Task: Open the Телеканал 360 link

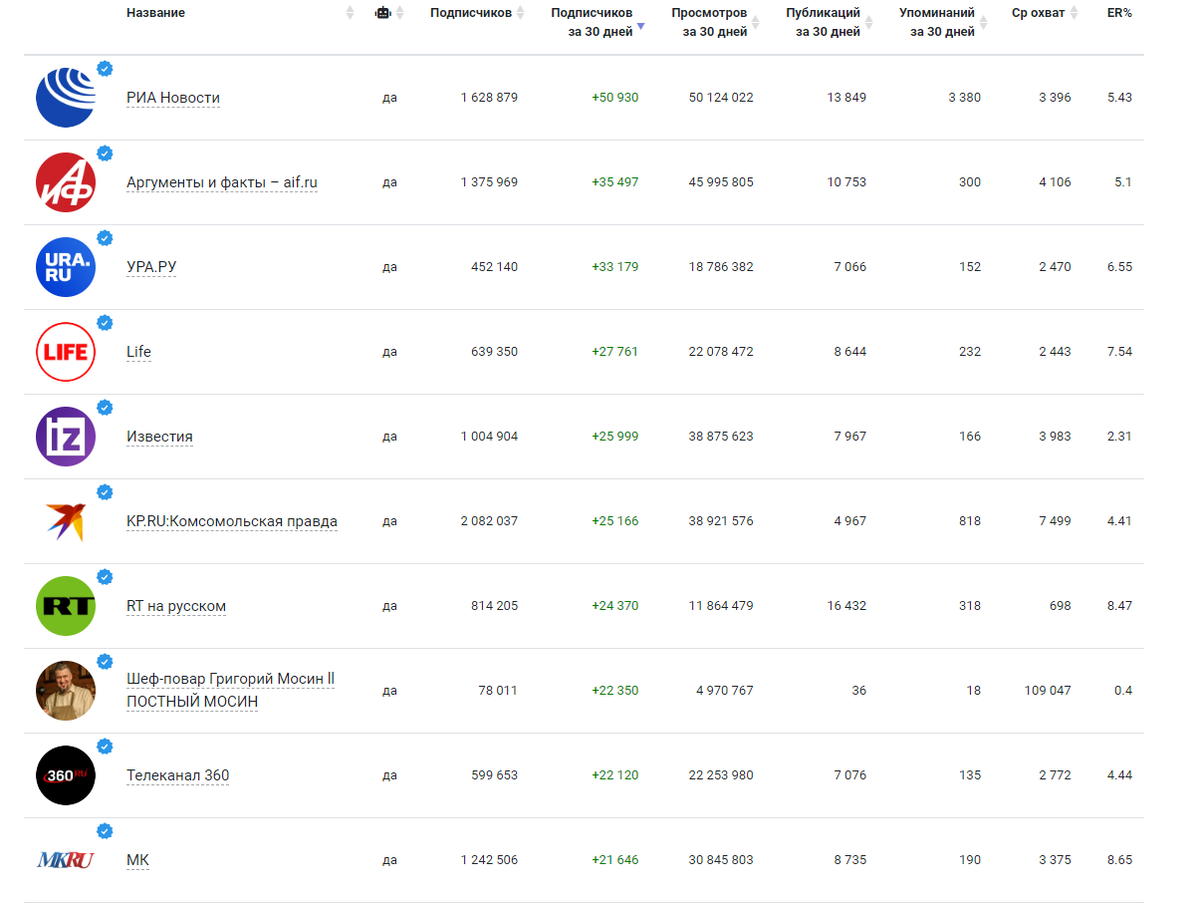Action: pos(178,776)
